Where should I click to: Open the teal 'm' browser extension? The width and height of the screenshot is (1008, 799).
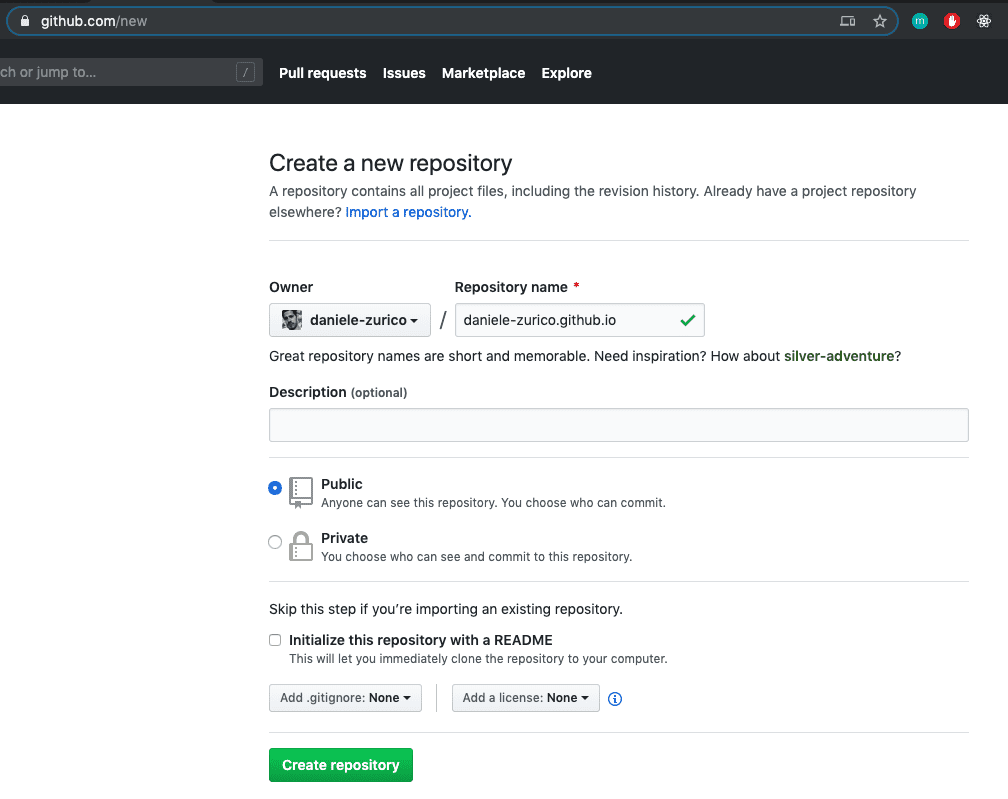click(x=920, y=21)
